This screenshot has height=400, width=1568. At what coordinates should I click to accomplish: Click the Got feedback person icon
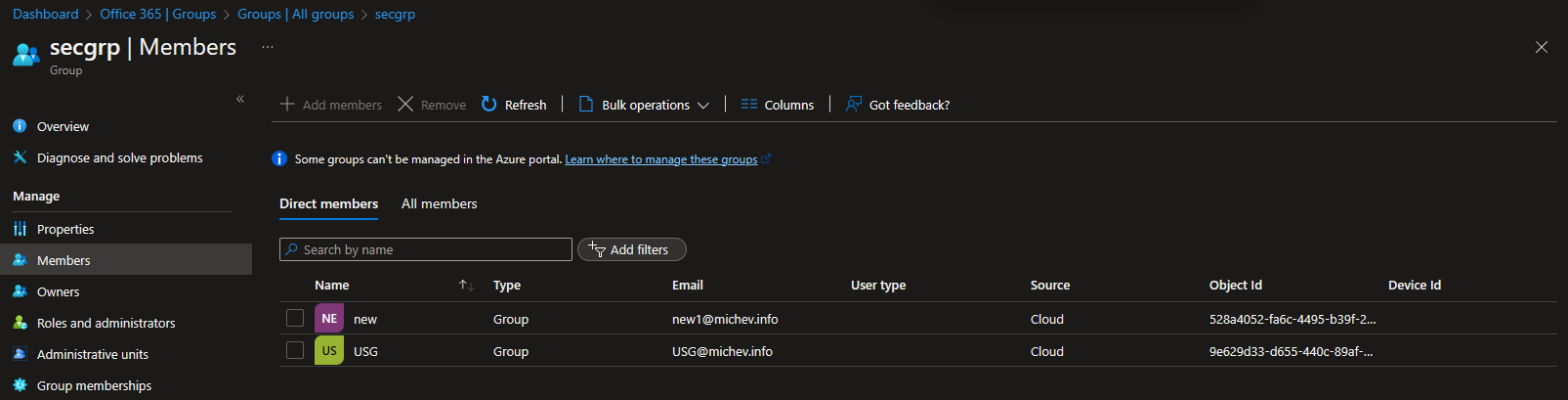pos(854,104)
